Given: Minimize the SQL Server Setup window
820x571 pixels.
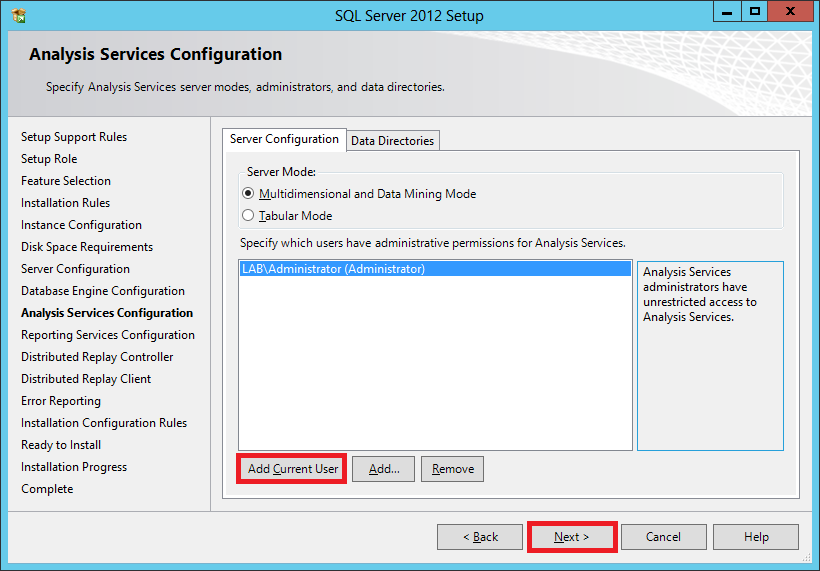Looking at the screenshot, I should pyautogui.click(x=728, y=12).
